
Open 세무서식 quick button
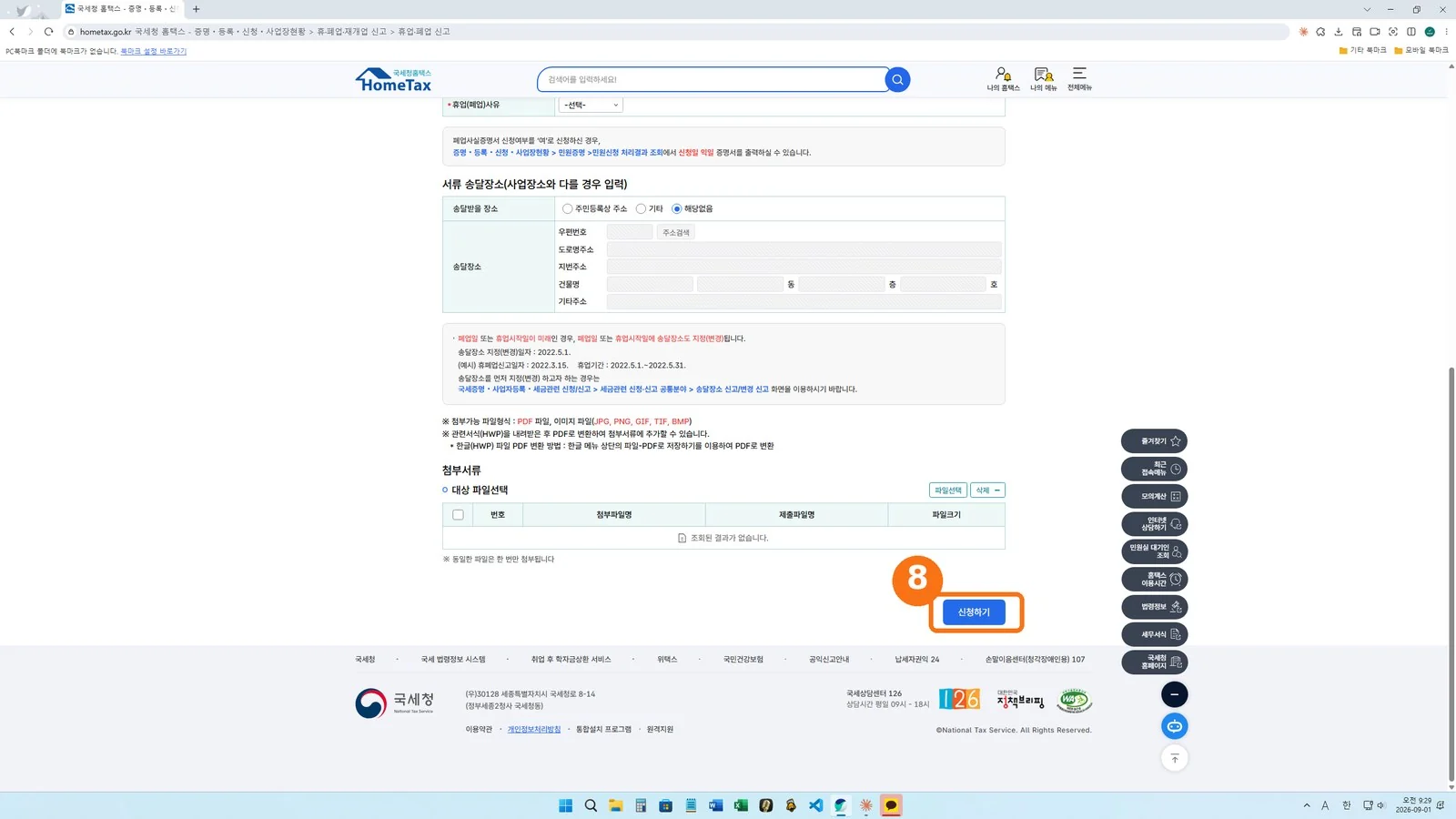[1154, 634]
